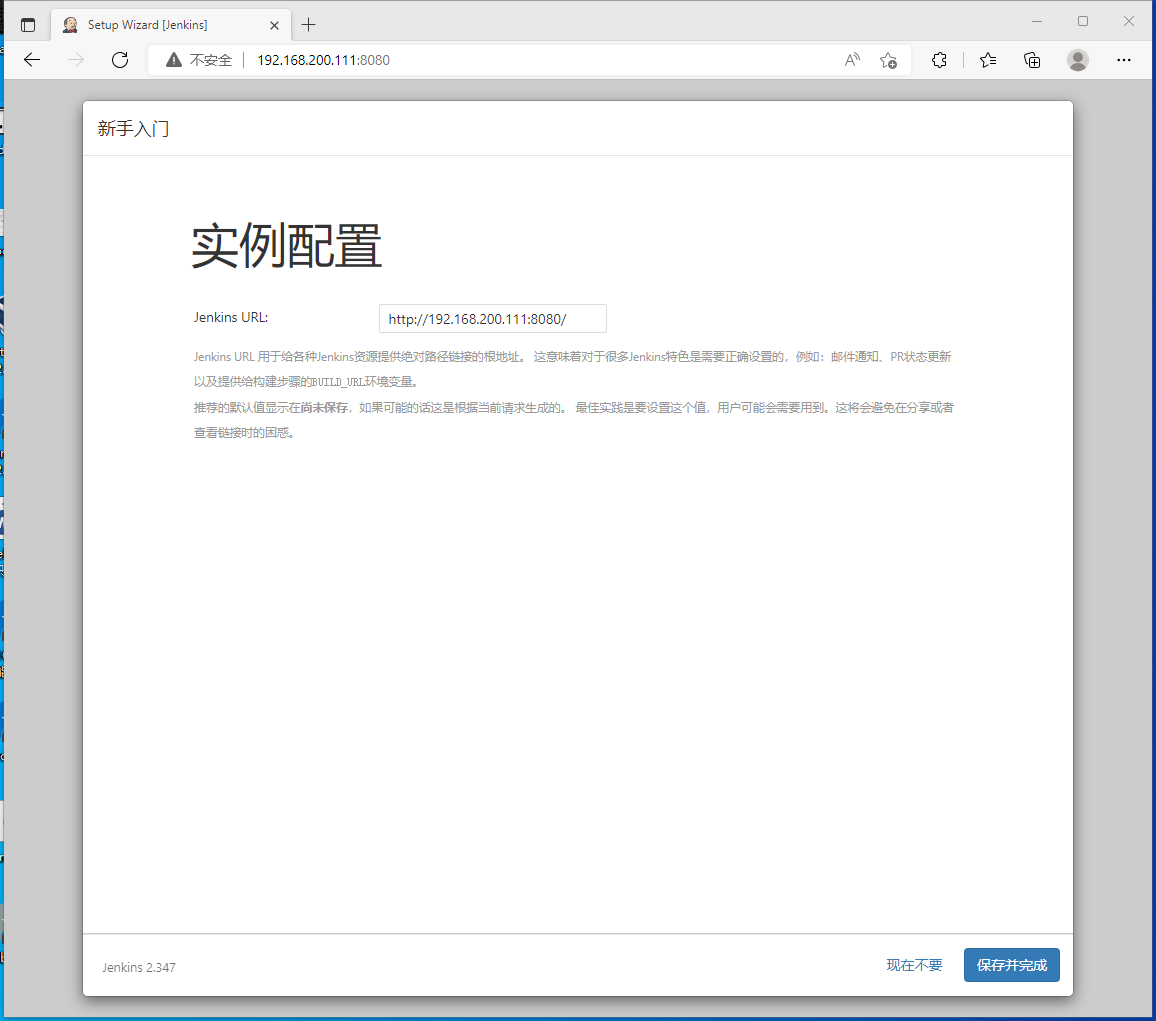Click the 现在不要 (Not now) link
Screen dimensions: 1156x1021
914,965
